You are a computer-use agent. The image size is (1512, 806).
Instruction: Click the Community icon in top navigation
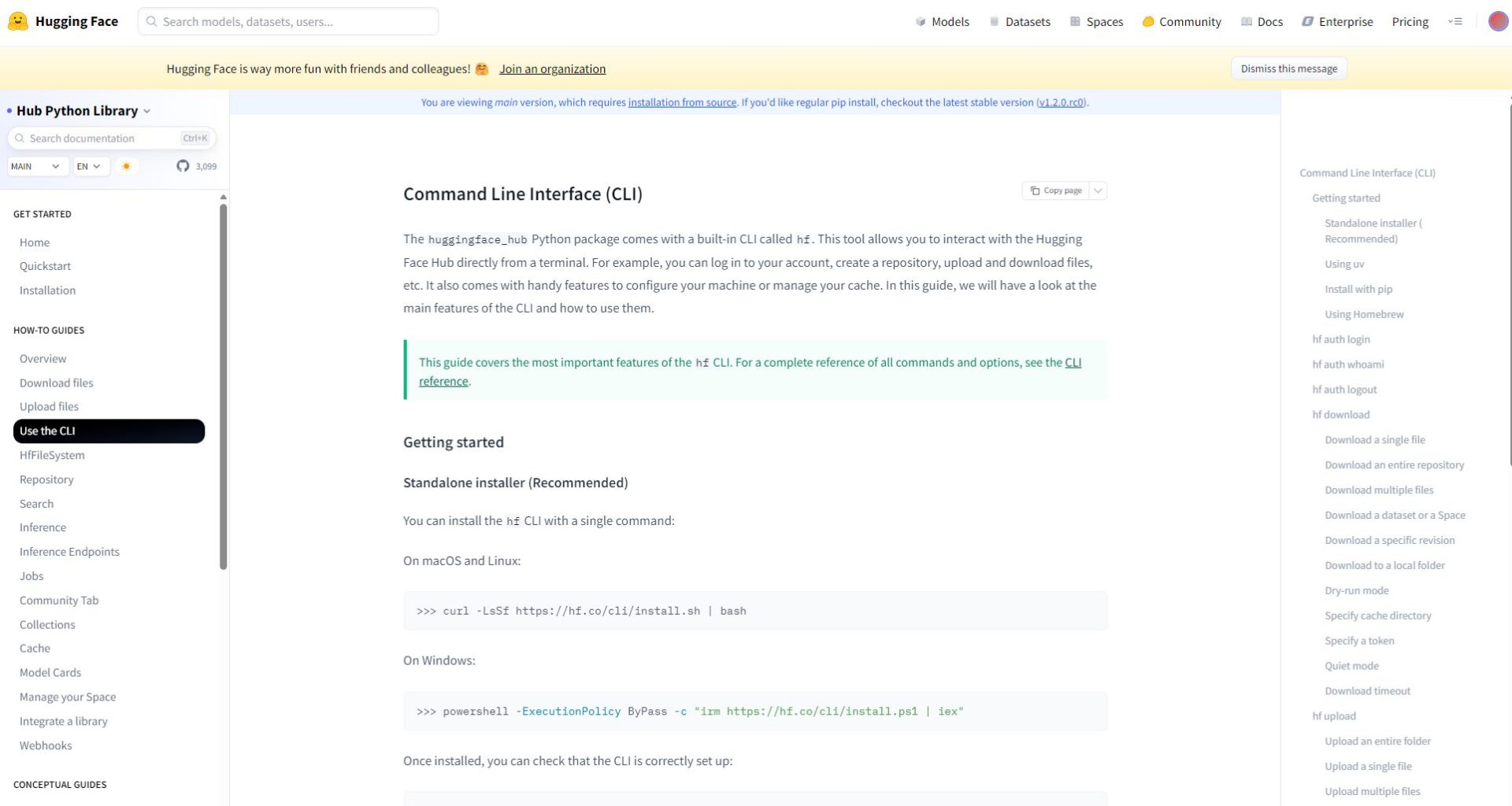point(1148,22)
